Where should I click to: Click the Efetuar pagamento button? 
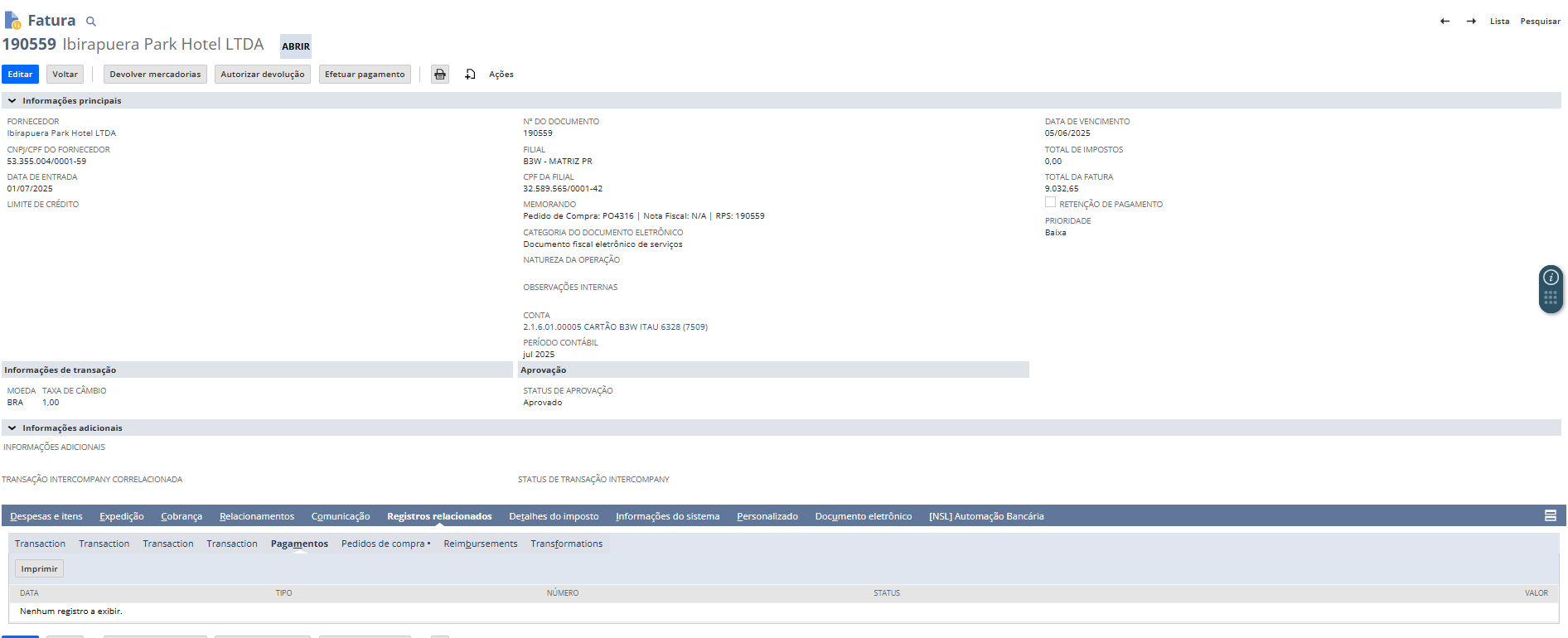[365, 75]
